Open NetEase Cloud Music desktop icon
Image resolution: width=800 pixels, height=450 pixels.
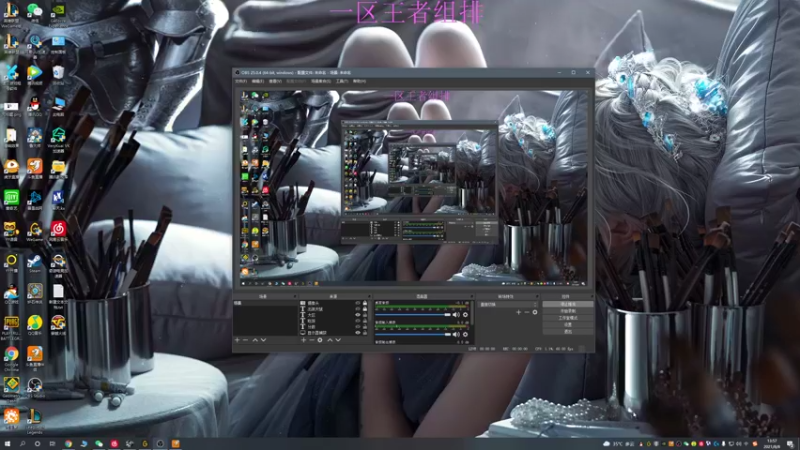(x=58, y=231)
